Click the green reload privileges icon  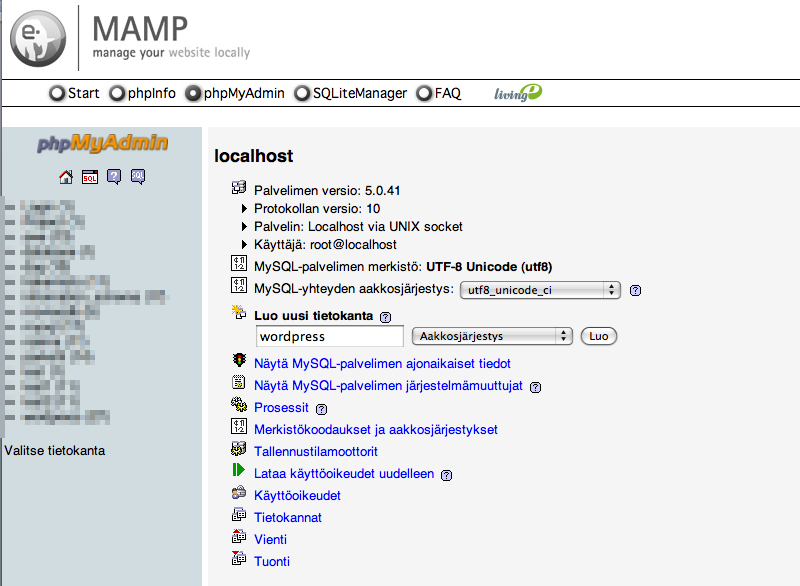(x=238, y=470)
